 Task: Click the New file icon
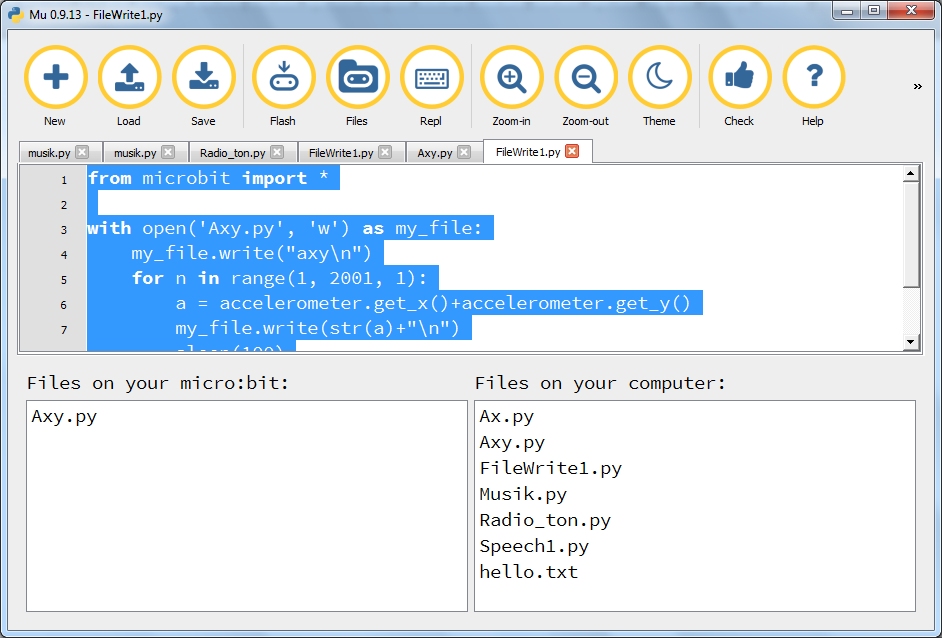point(55,78)
